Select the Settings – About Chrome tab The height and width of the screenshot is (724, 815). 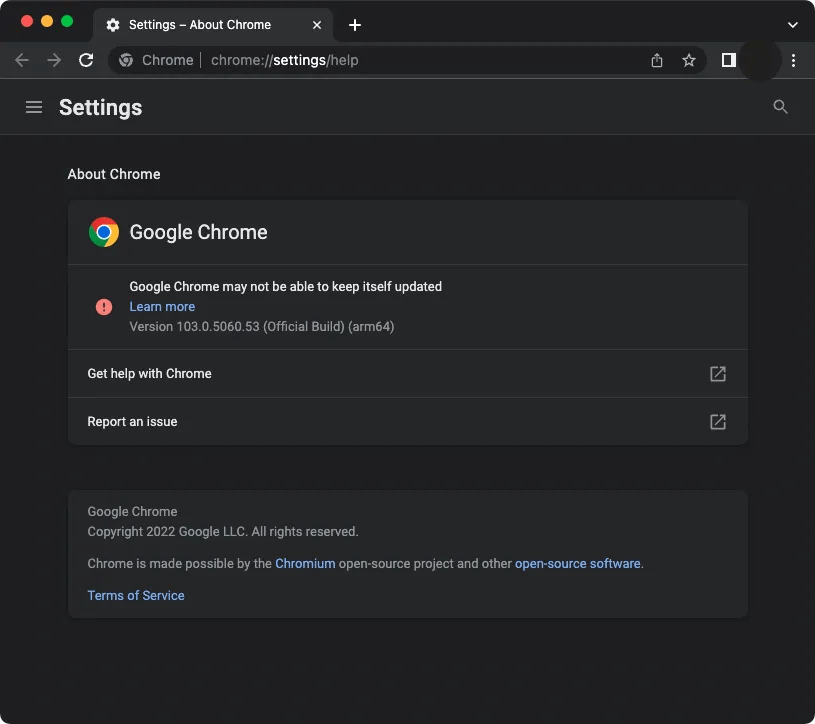point(199,25)
